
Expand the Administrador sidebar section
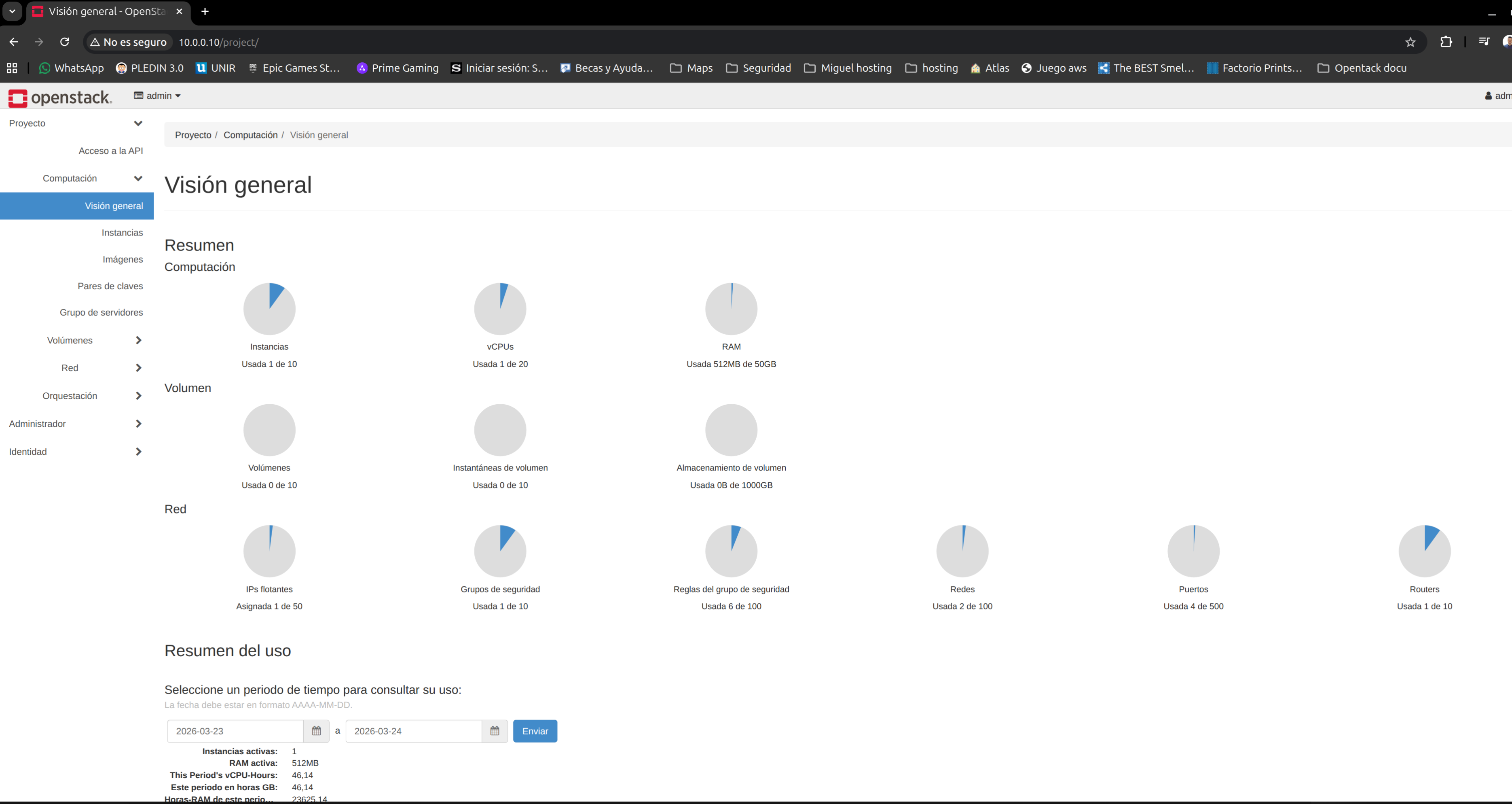tap(75, 423)
